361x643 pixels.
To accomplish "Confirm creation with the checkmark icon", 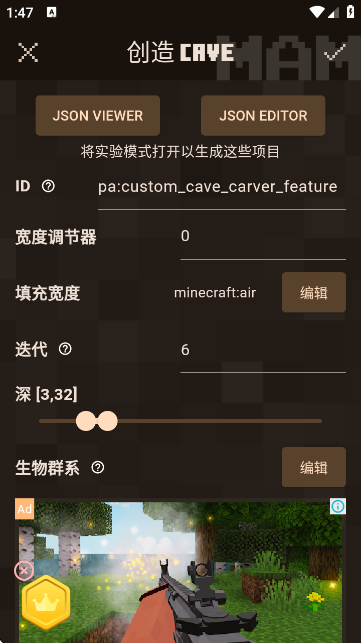I will click(x=334, y=52).
